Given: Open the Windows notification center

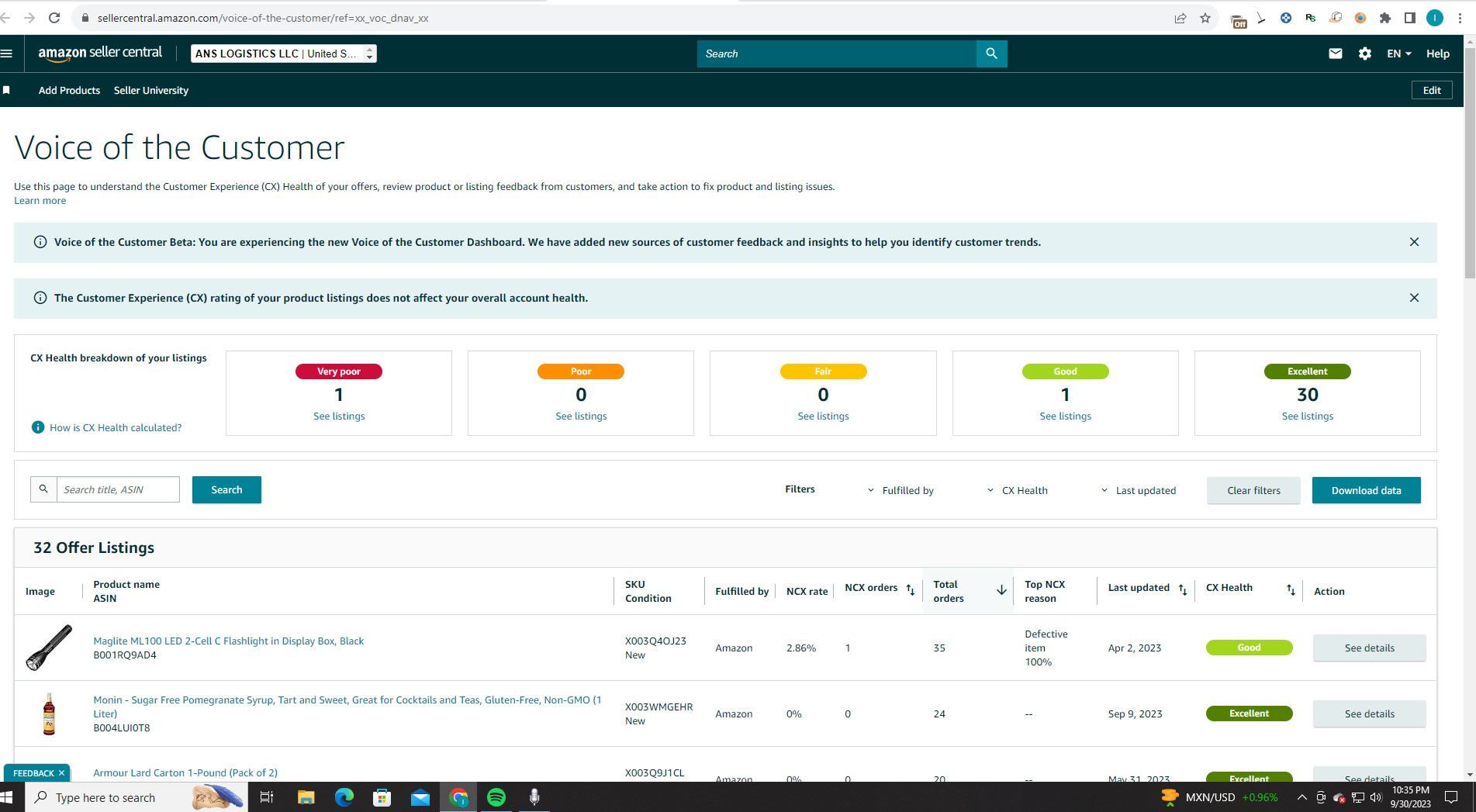Looking at the screenshot, I should 1451,797.
